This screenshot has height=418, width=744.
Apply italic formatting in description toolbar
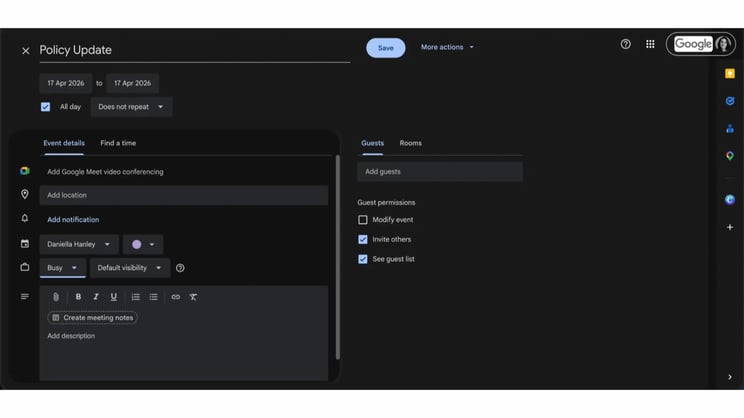[96, 297]
